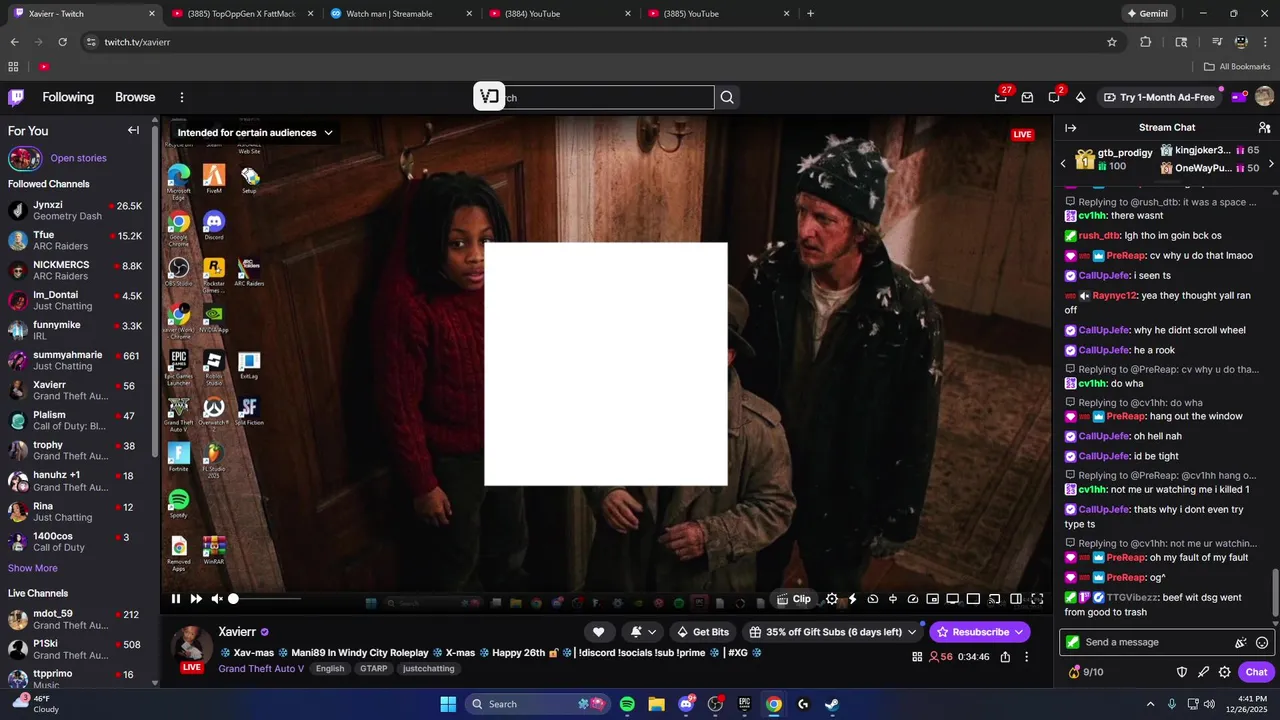The height and width of the screenshot is (720, 1280).
Task: Click the purple Chat send button
Action: coord(1256,672)
